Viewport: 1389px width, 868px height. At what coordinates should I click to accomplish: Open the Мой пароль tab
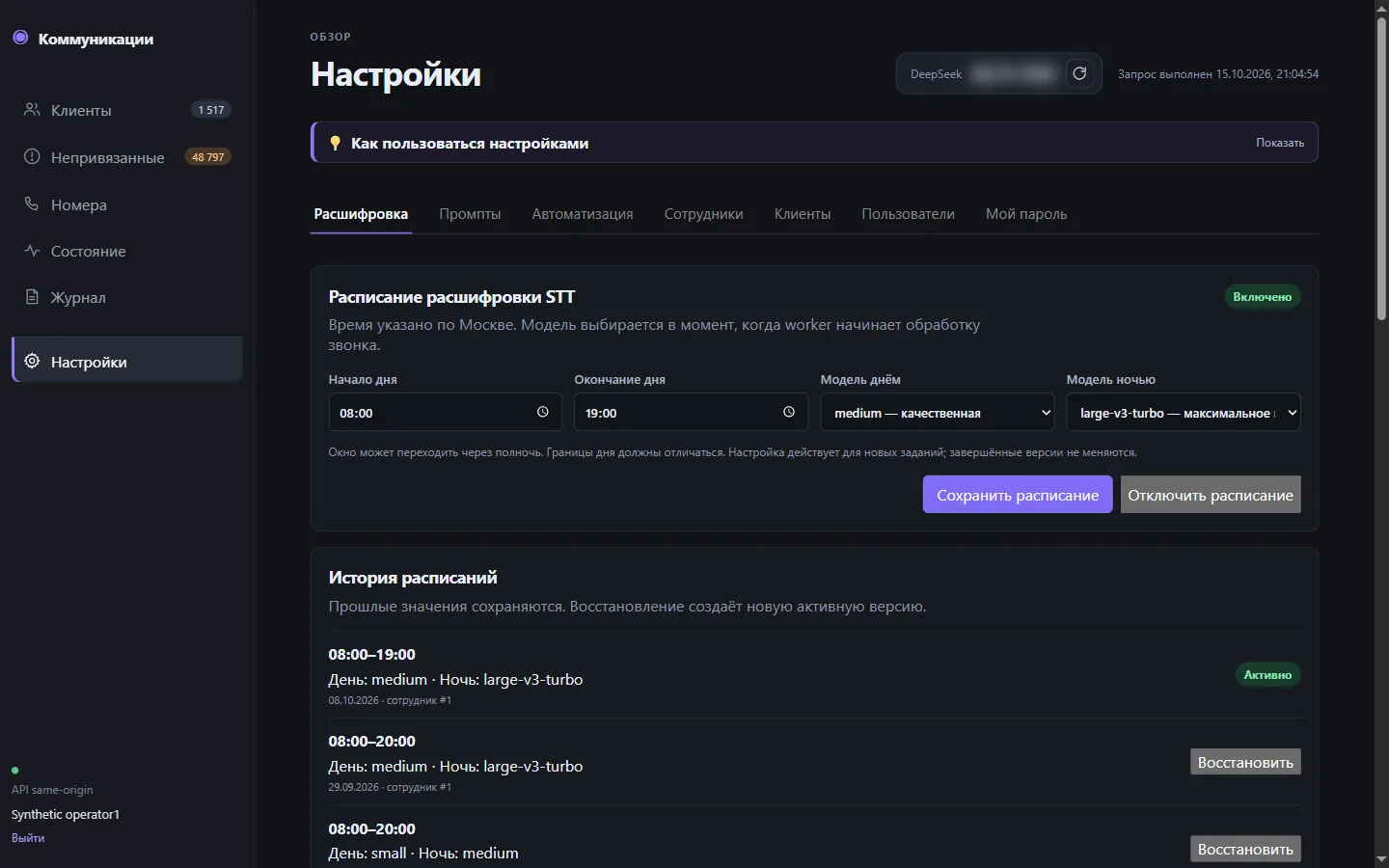point(1026,214)
